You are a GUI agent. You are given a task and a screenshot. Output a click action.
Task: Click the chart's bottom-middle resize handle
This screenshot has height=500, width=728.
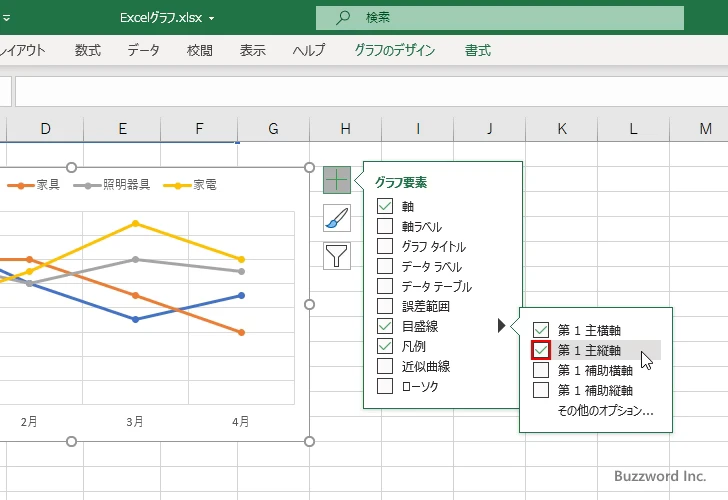point(72,441)
